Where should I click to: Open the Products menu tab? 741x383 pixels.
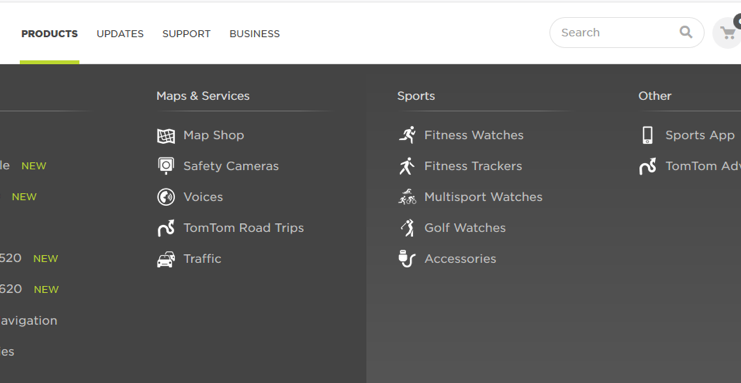[50, 34]
